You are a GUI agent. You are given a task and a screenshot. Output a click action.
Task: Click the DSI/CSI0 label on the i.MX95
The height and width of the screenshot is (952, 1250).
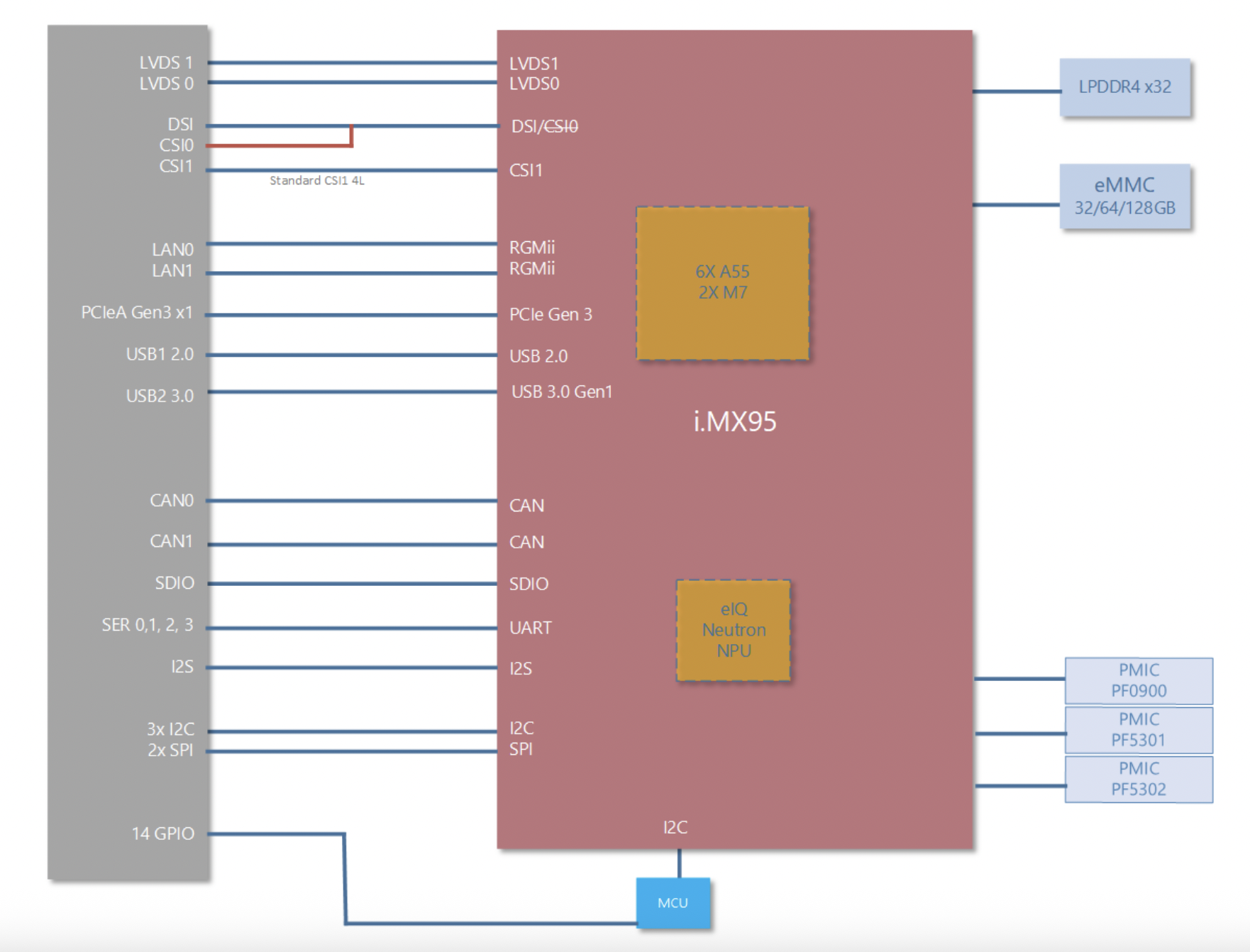[x=544, y=126]
